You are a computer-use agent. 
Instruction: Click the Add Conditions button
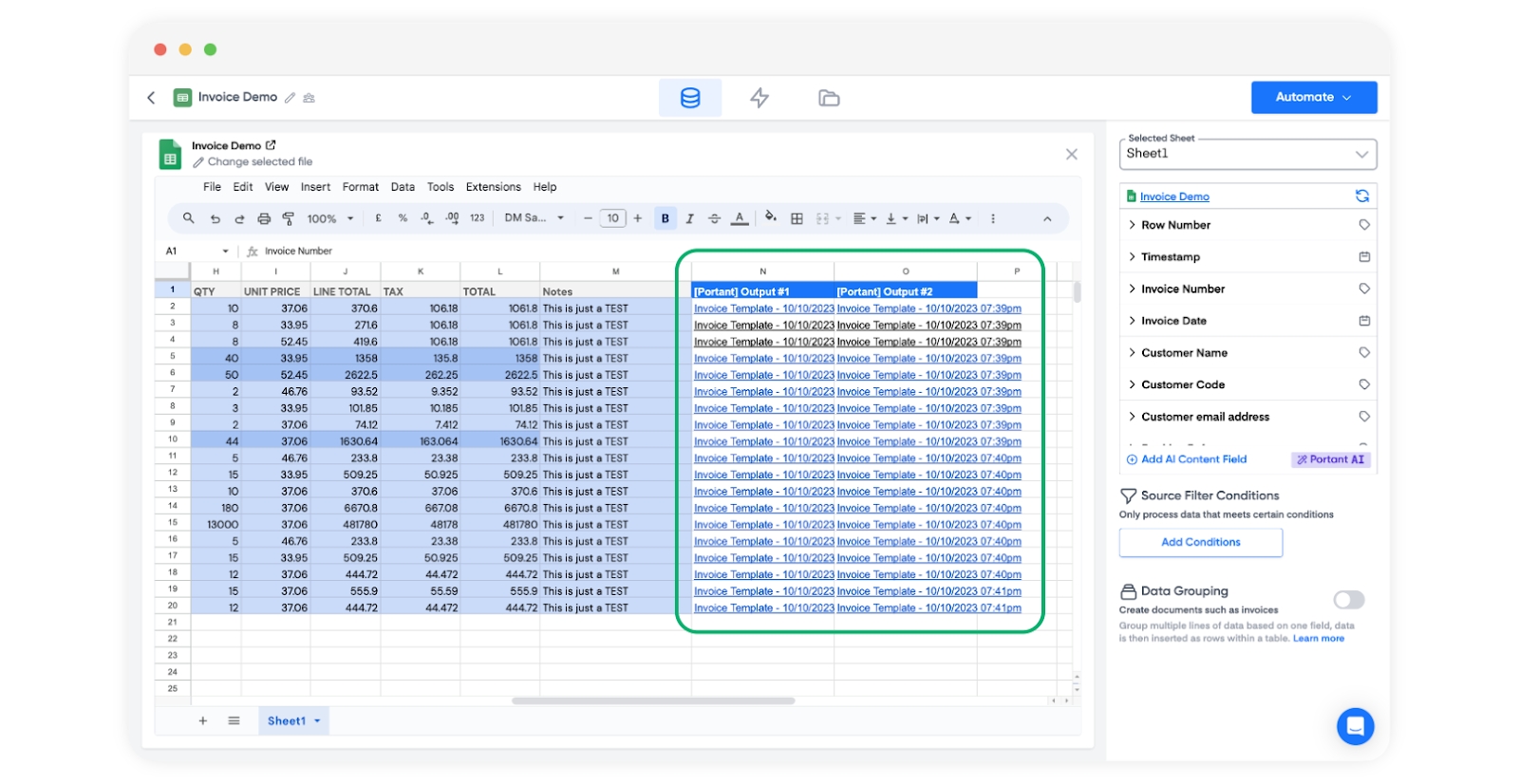(1200, 542)
